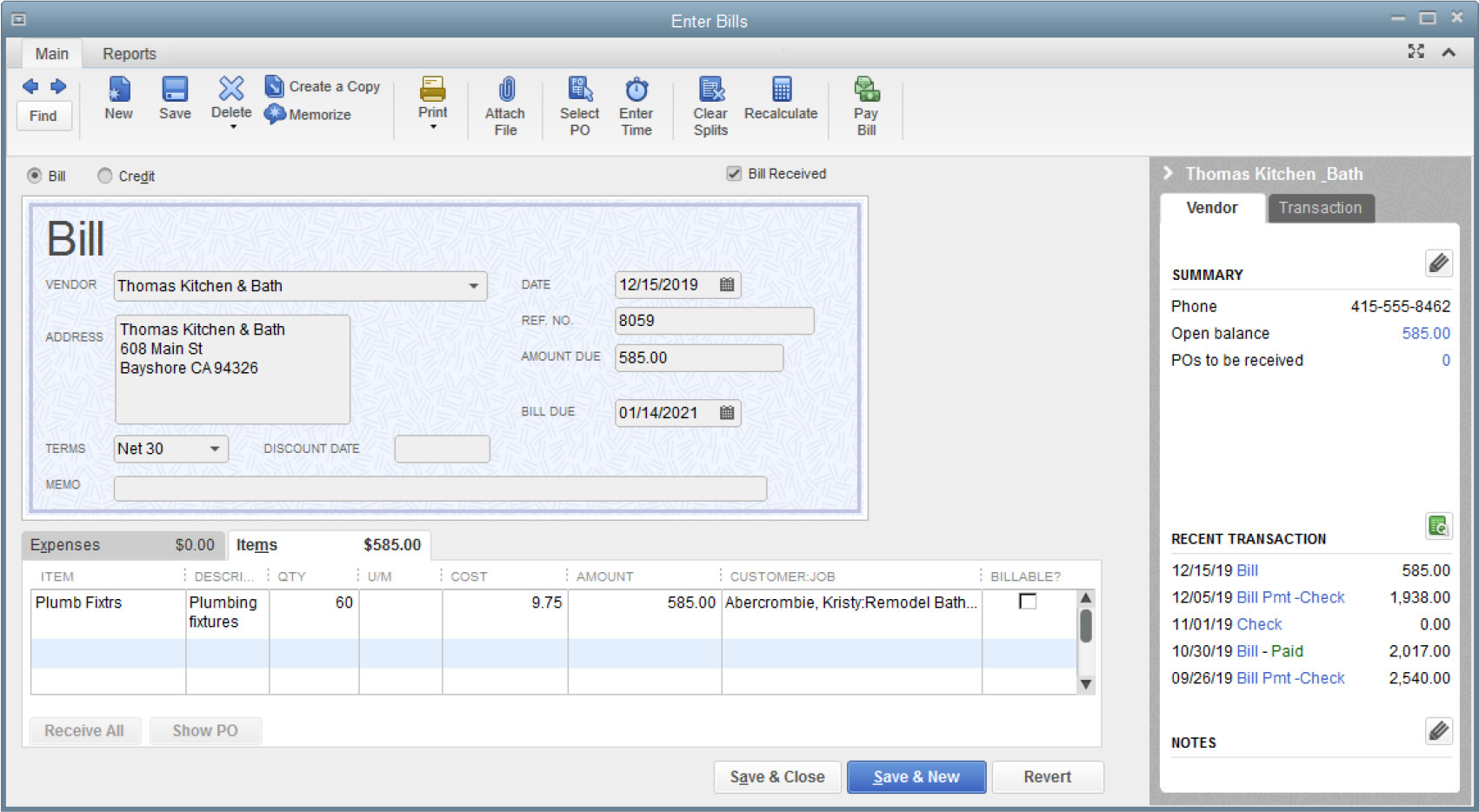Viewport: 1479px width, 812px height.
Task: Open window system menu icon
Action: (18, 20)
